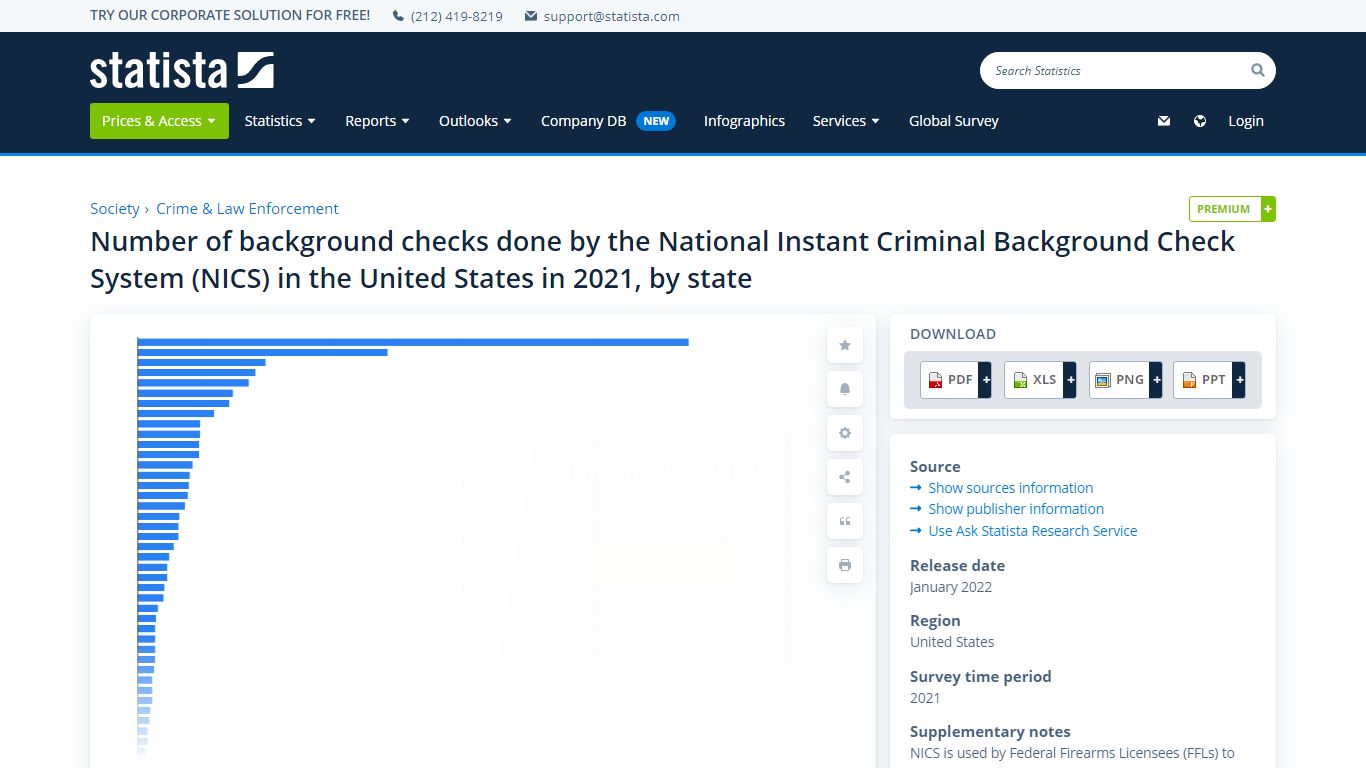Image resolution: width=1366 pixels, height=768 pixels.
Task: Click the Source heading
Action: (x=935, y=466)
